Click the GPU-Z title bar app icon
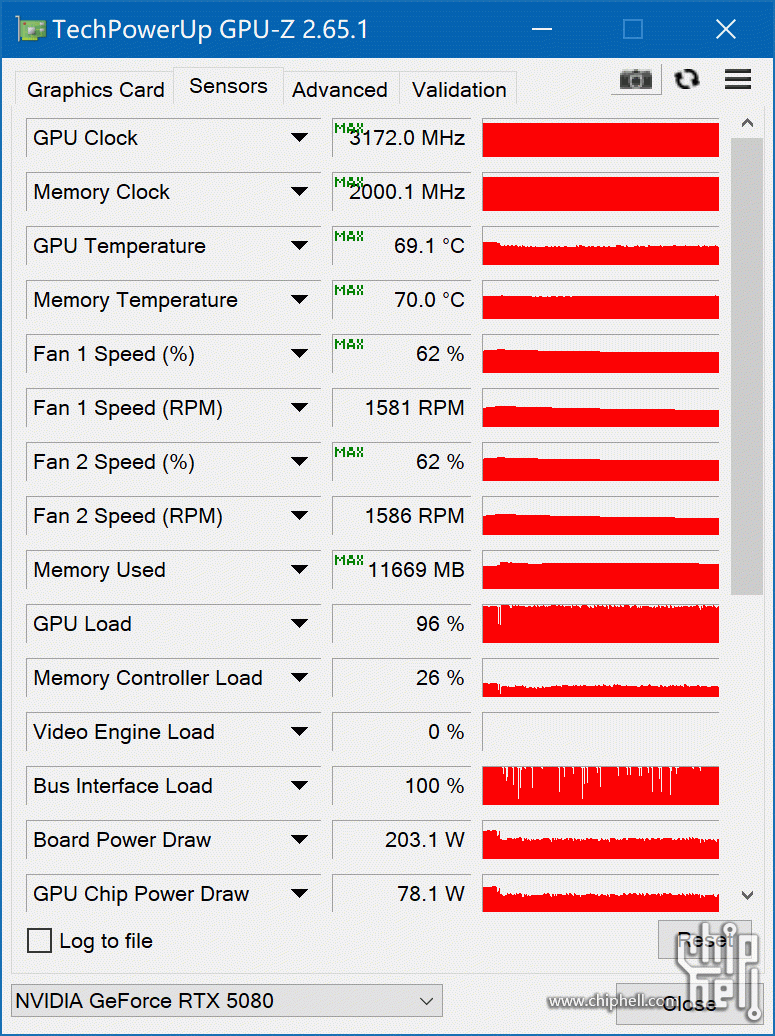The image size is (775, 1036). [30, 29]
